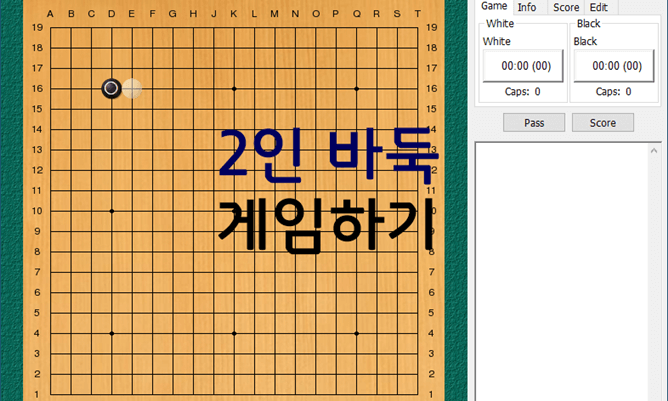
Task: Click the Score button below the timers
Action: coord(603,123)
